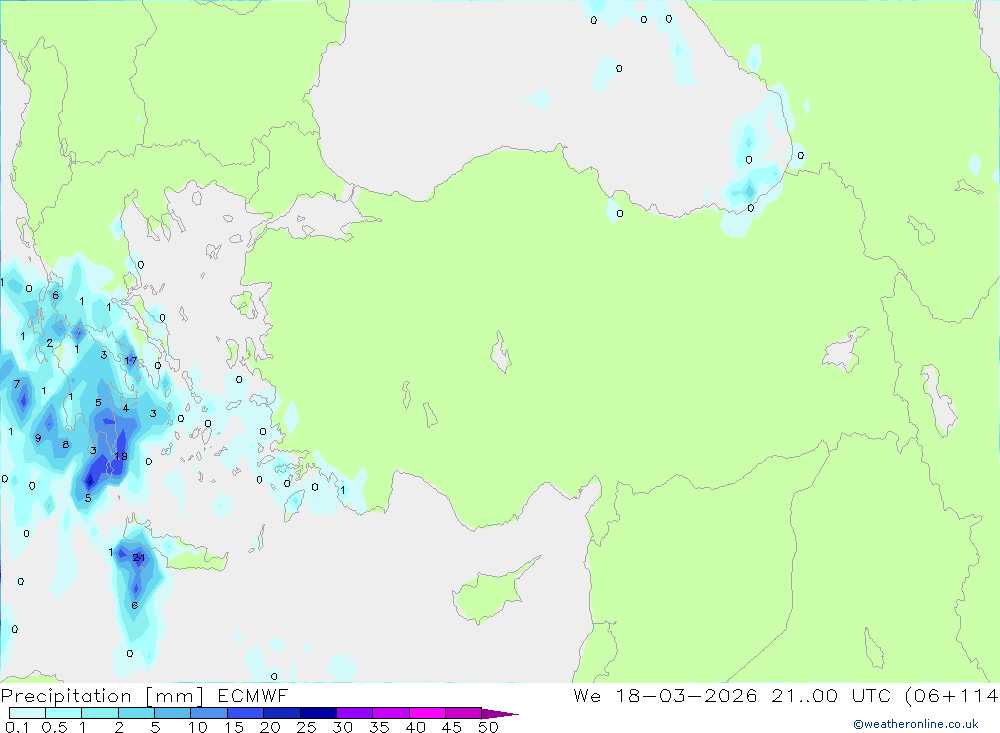Pick the 15–20 mm legend color swatch
Screen dimensions: 1000x733
(x=245, y=713)
